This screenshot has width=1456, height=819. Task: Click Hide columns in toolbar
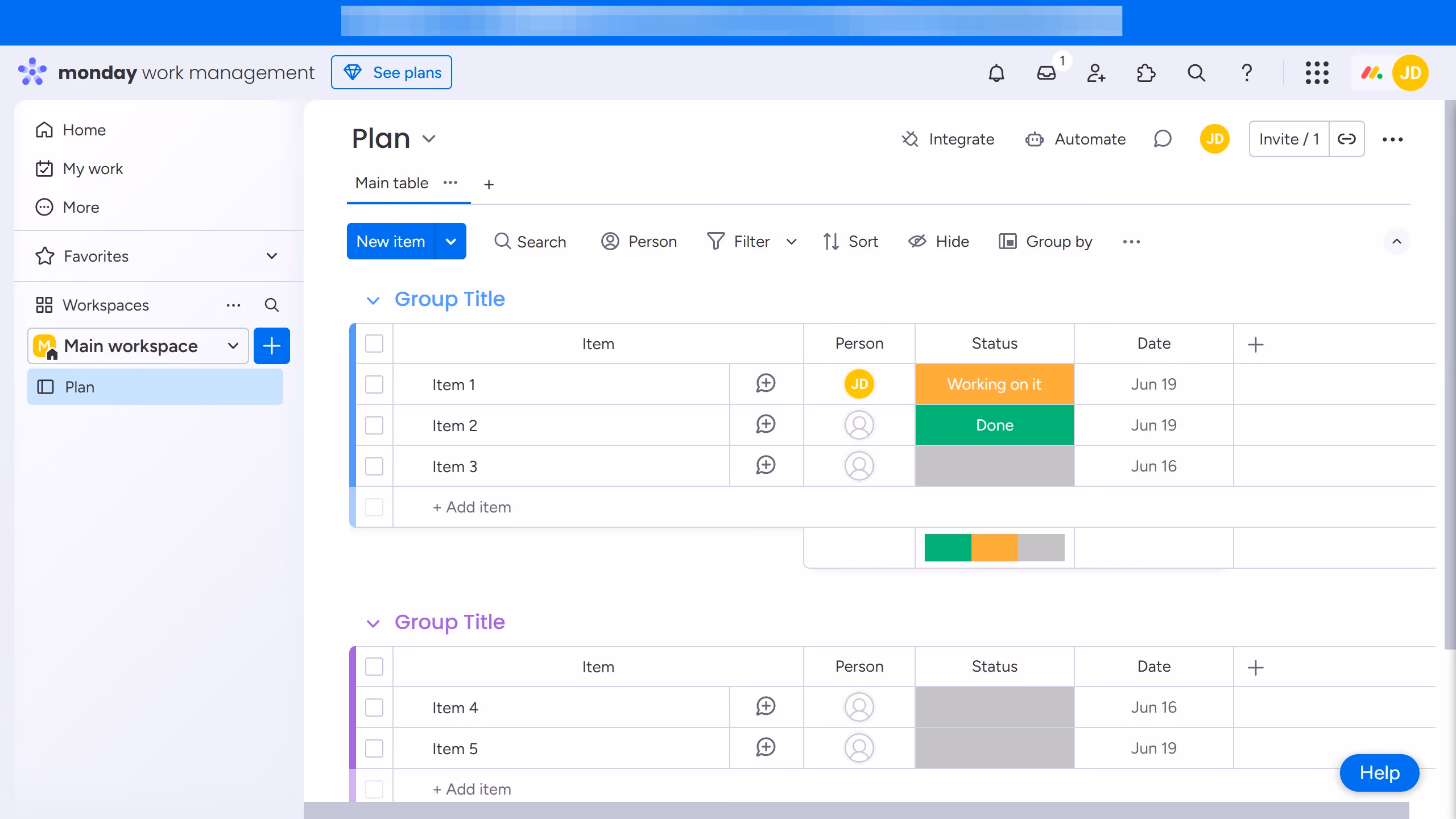click(x=938, y=242)
